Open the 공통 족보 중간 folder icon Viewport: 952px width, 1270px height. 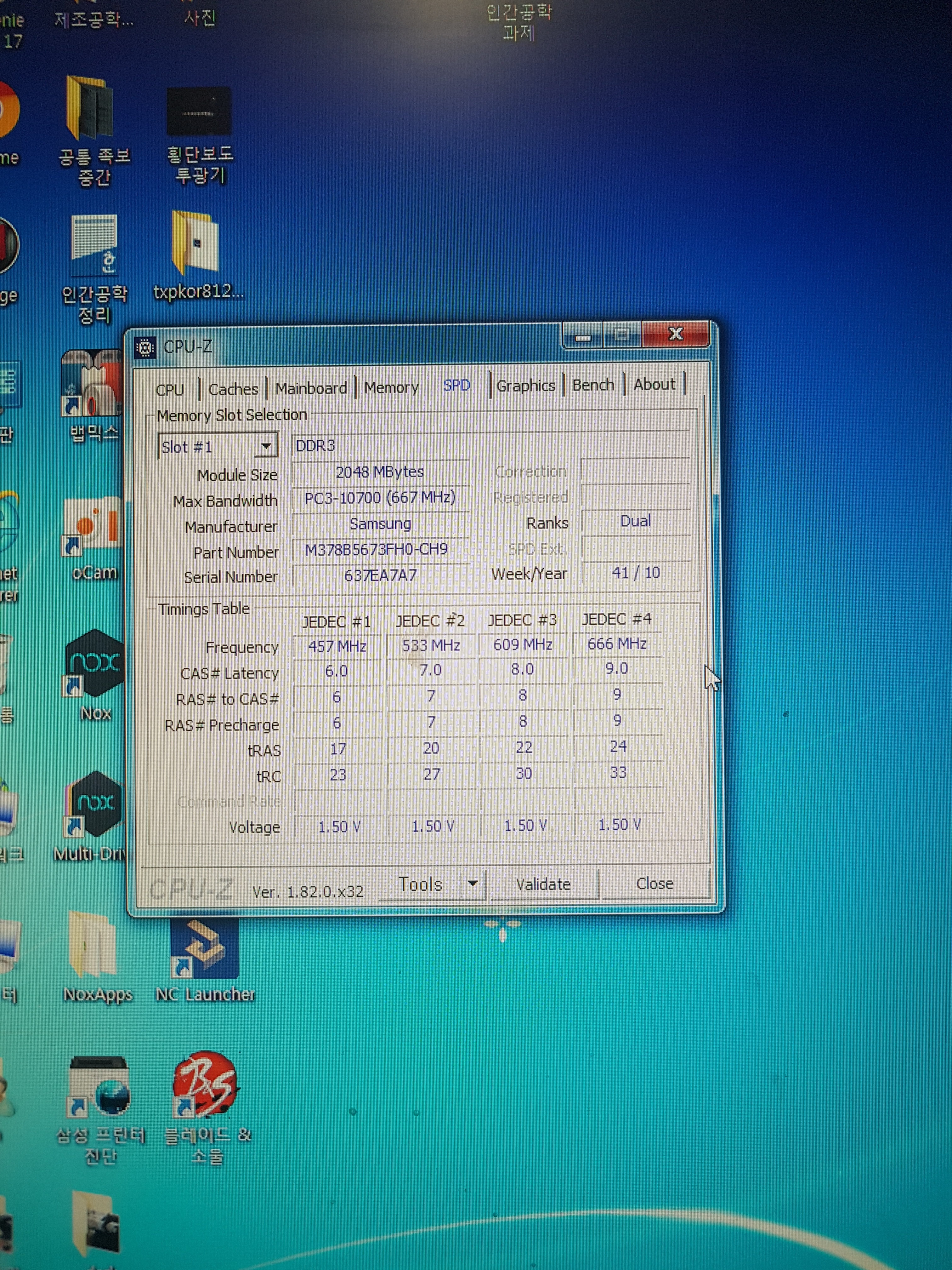(x=90, y=108)
